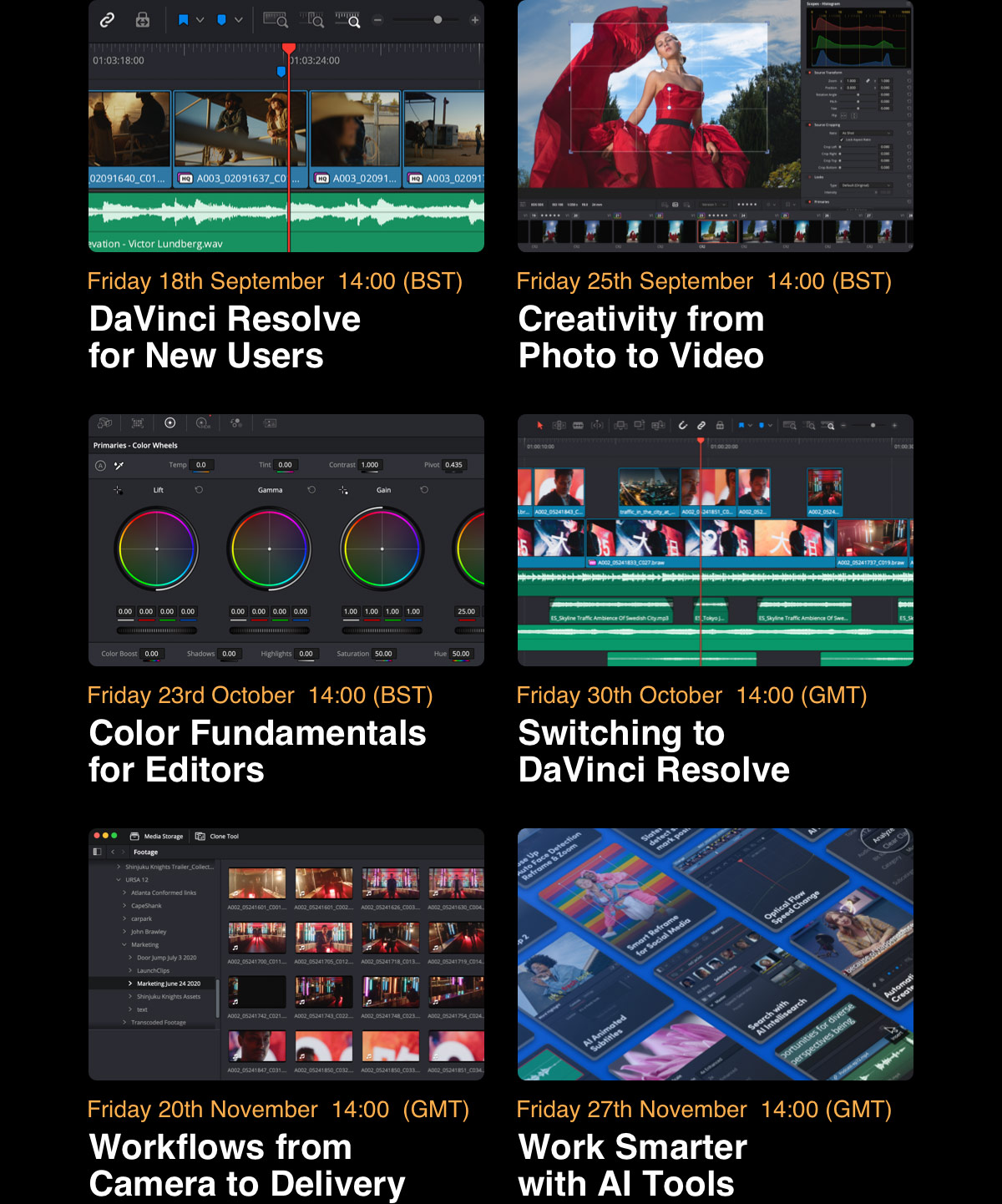This screenshot has width=1002, height=1204.
Task: Toggle the position lock icon in timeline toolbar
Action: [143, 20]
